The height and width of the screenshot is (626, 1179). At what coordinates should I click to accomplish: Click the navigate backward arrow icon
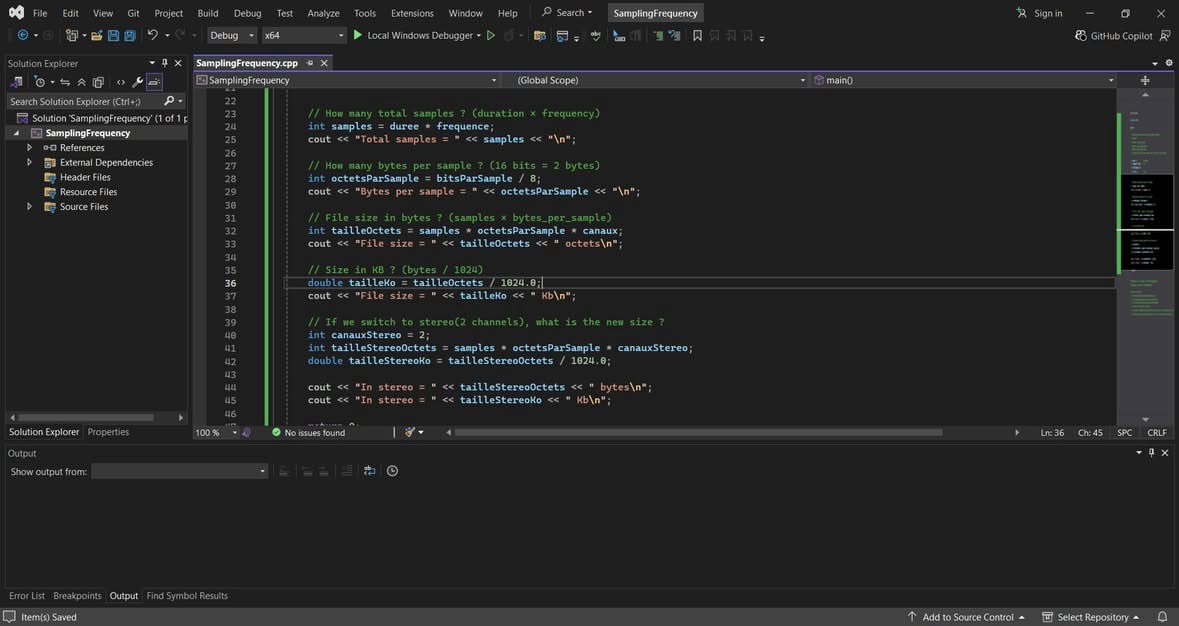point(23,35)
